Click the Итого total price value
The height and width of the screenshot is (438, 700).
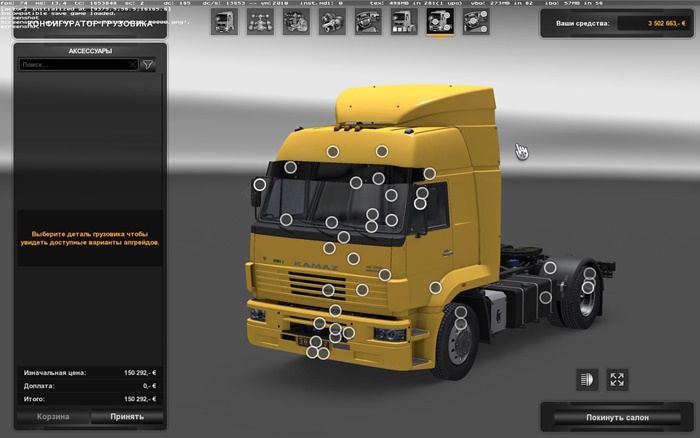click(x=140, y=399)
